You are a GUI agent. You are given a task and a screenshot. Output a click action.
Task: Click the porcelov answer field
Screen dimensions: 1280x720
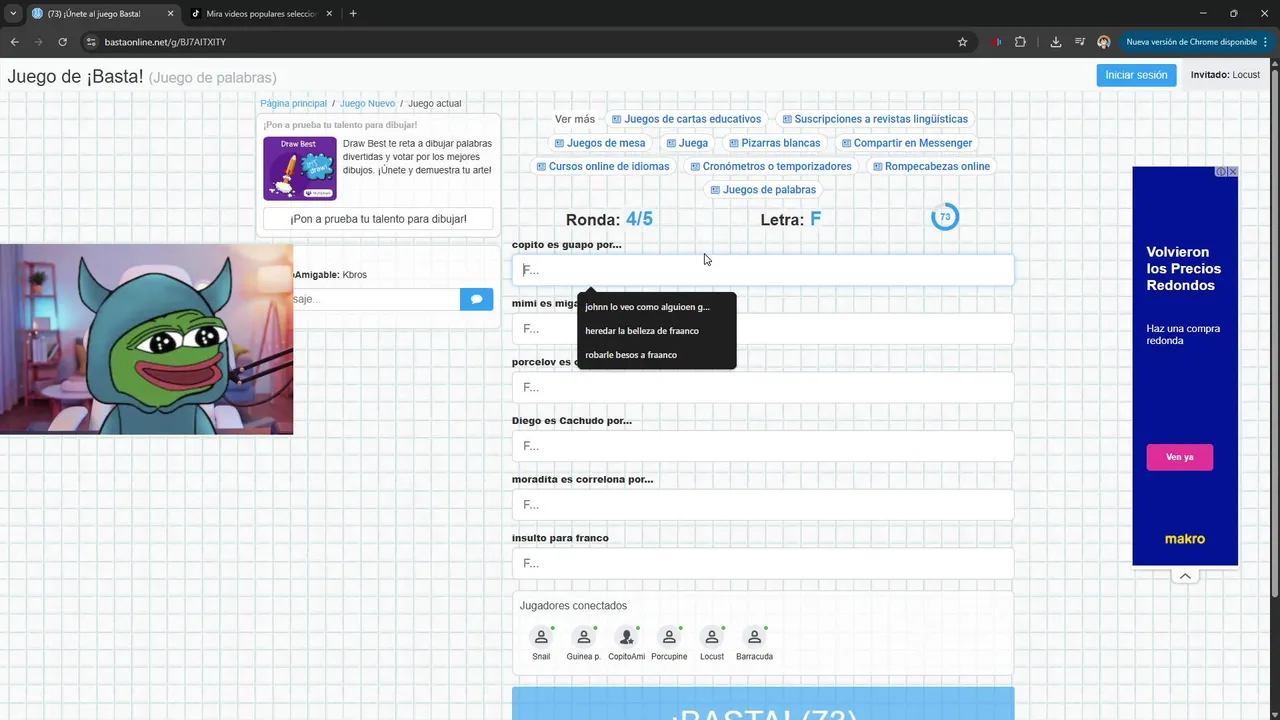click(763, 387)
